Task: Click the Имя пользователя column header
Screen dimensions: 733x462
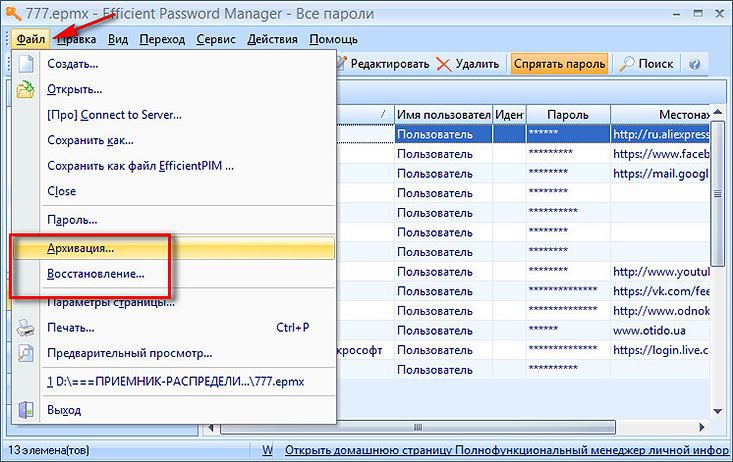Action: 442,115
